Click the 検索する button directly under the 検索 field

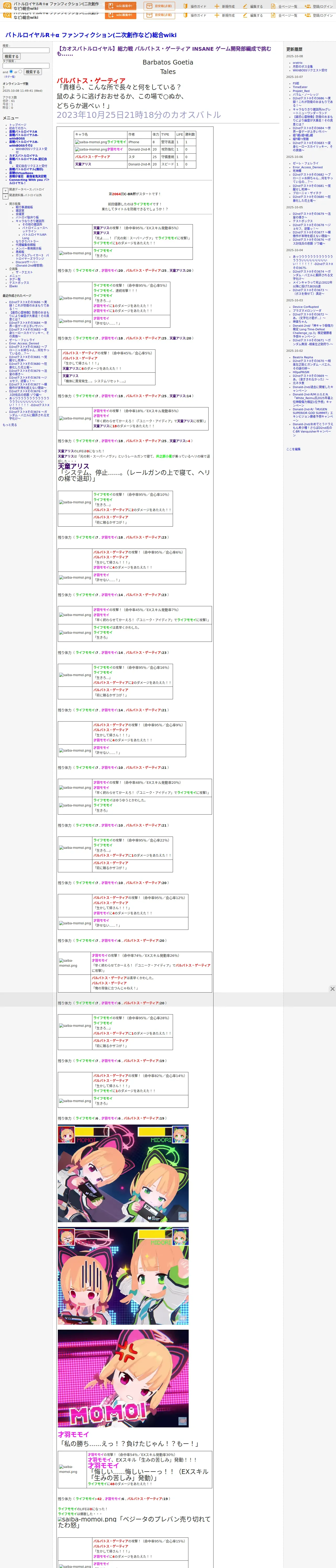(x=11, y=57)
